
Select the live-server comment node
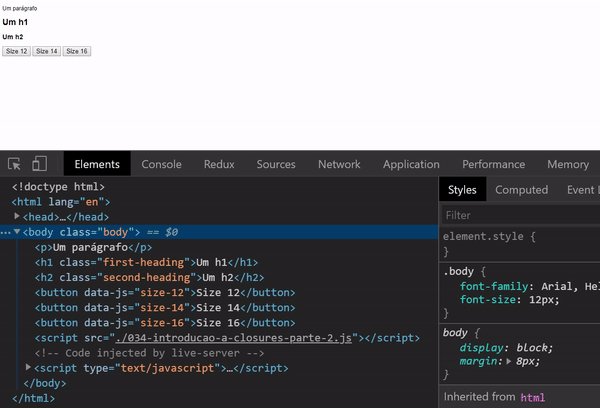(149, 353)
